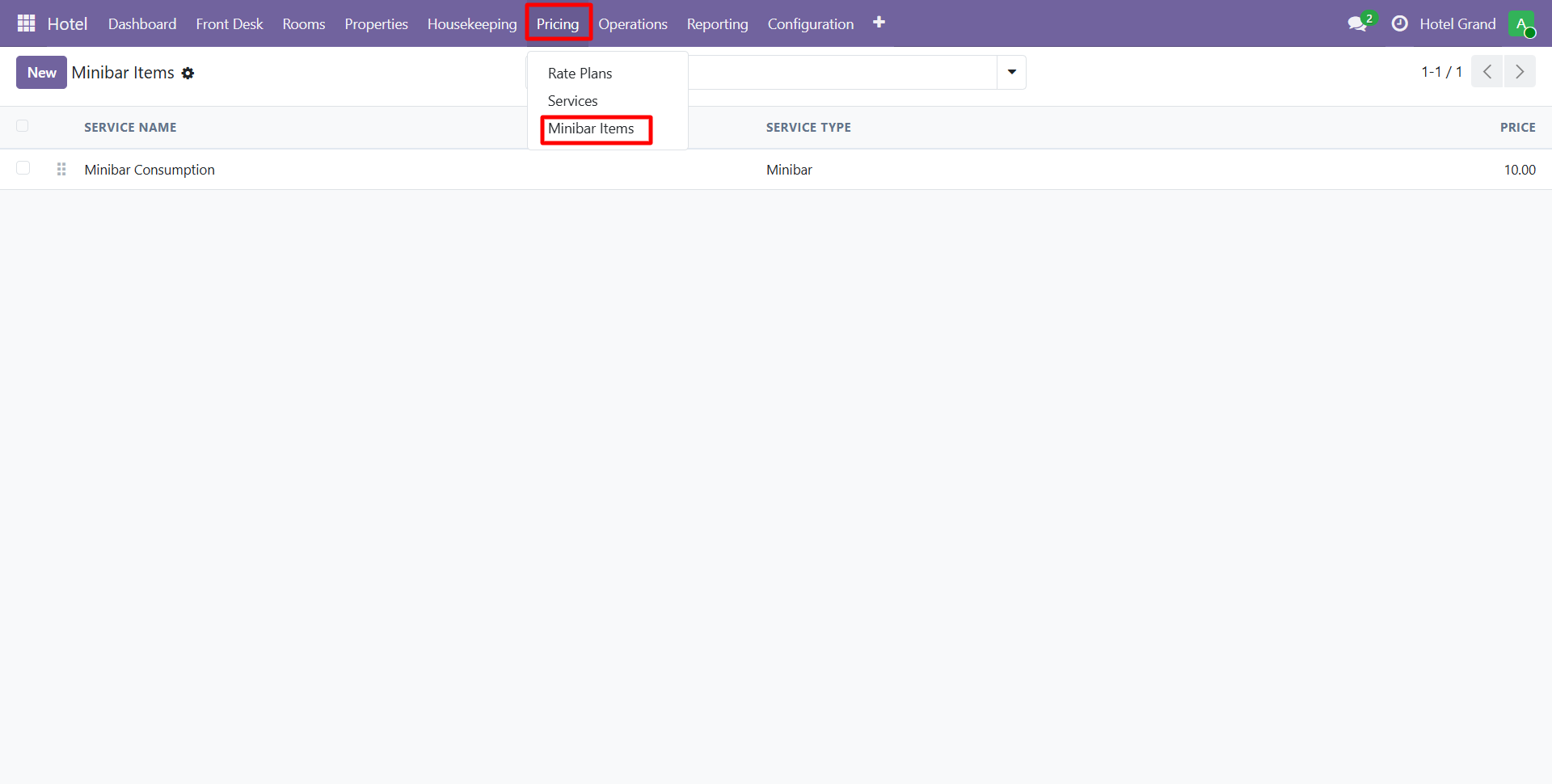Click the Minibar Items settings gear icon
Image resolution: width=1552 pixels, height=784 pixels.
point(188,74)
